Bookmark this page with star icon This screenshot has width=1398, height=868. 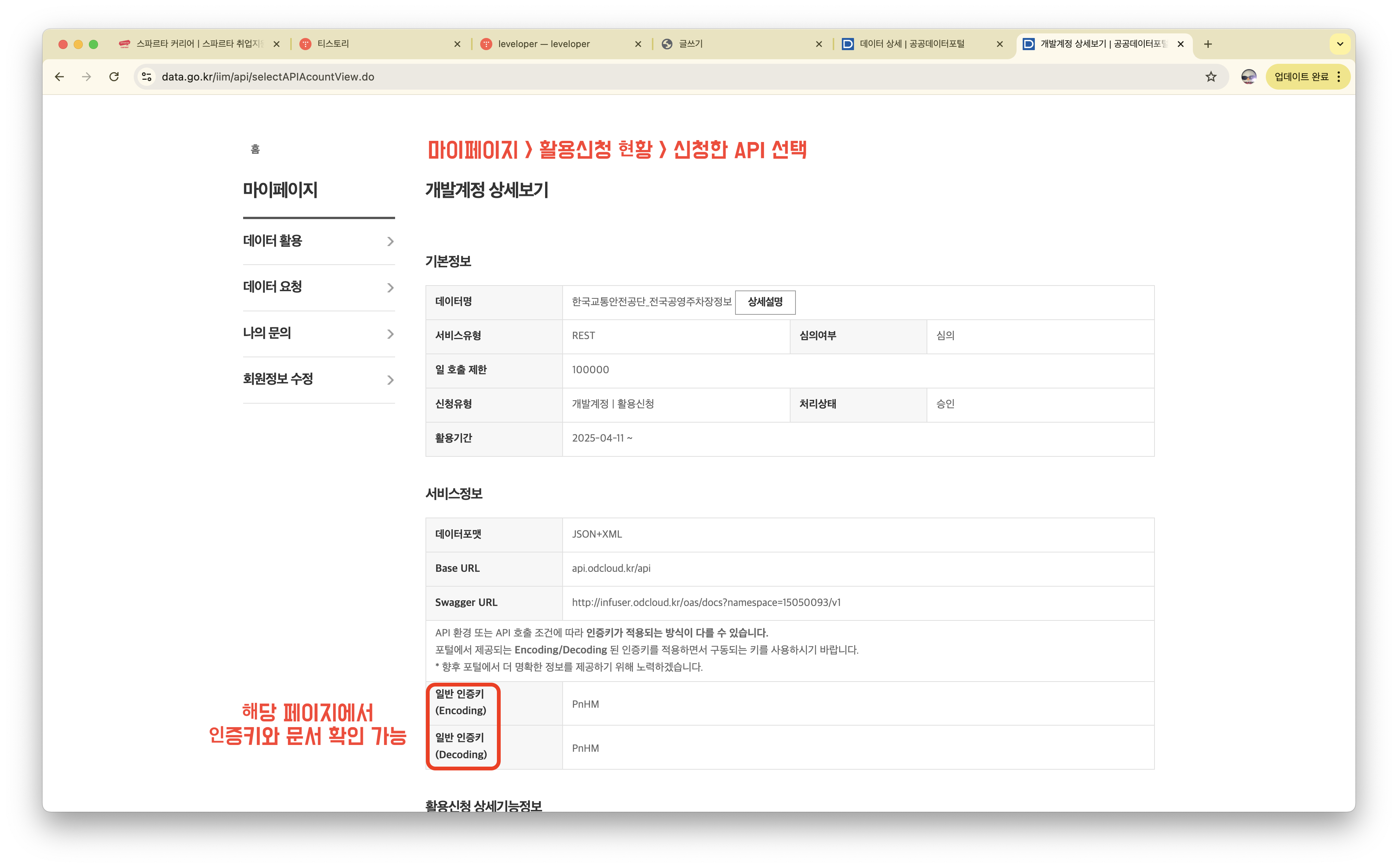[1211, 77]
